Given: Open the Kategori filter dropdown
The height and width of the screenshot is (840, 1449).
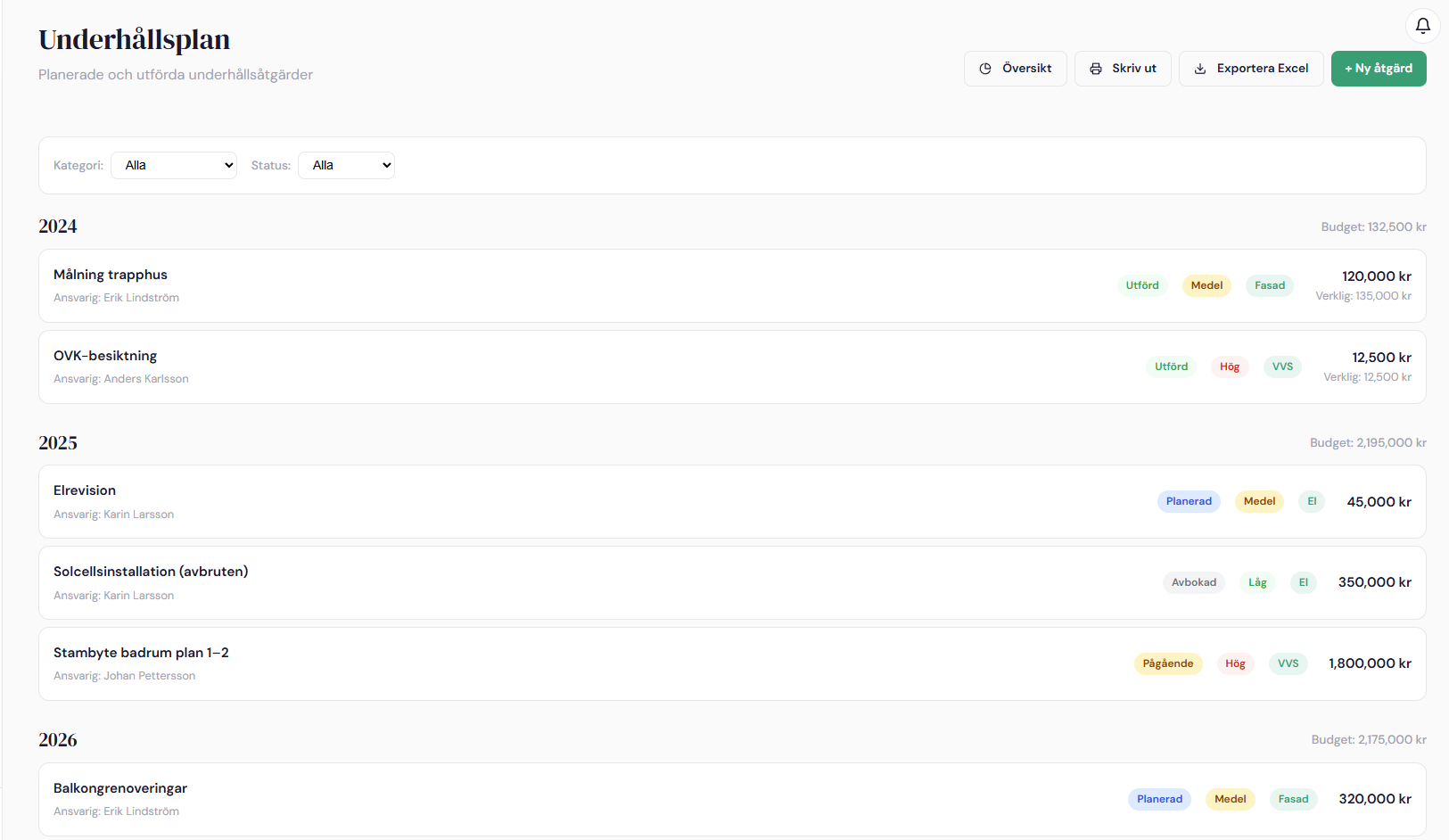Looking at the screenshot, I should pyautogui.click(x=174, y=166).
